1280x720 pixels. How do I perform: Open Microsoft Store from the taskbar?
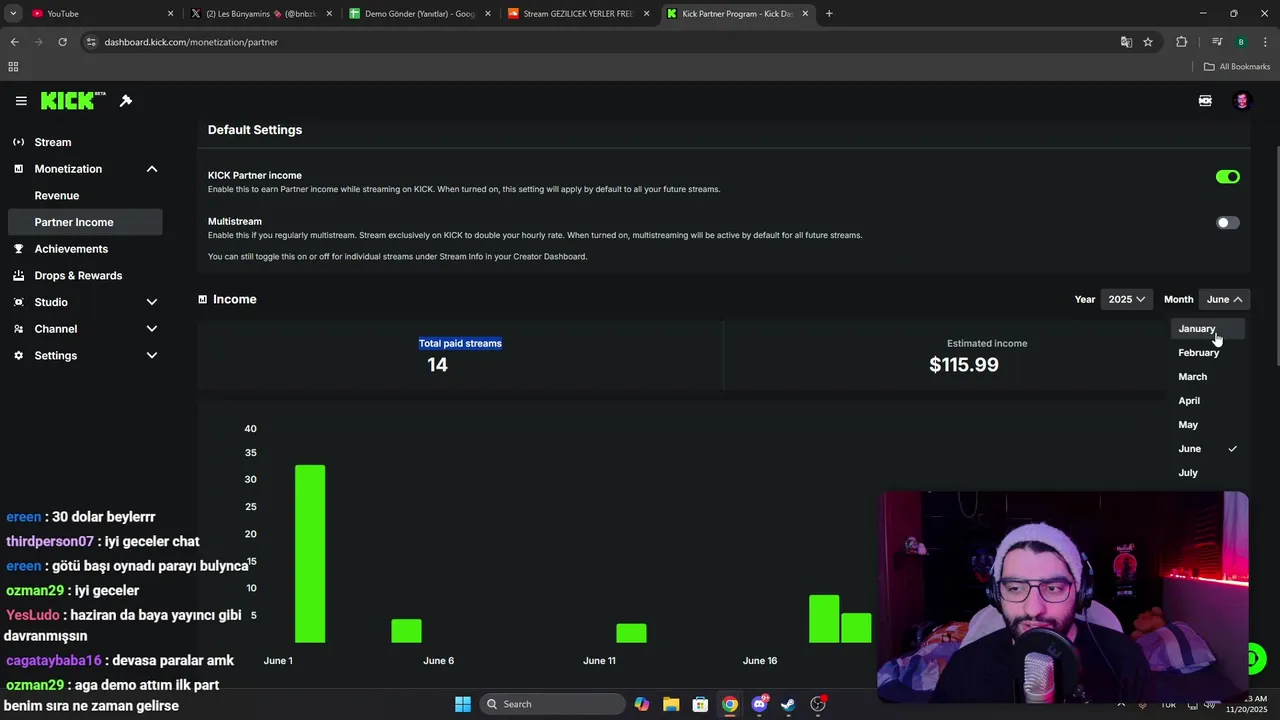700,704
